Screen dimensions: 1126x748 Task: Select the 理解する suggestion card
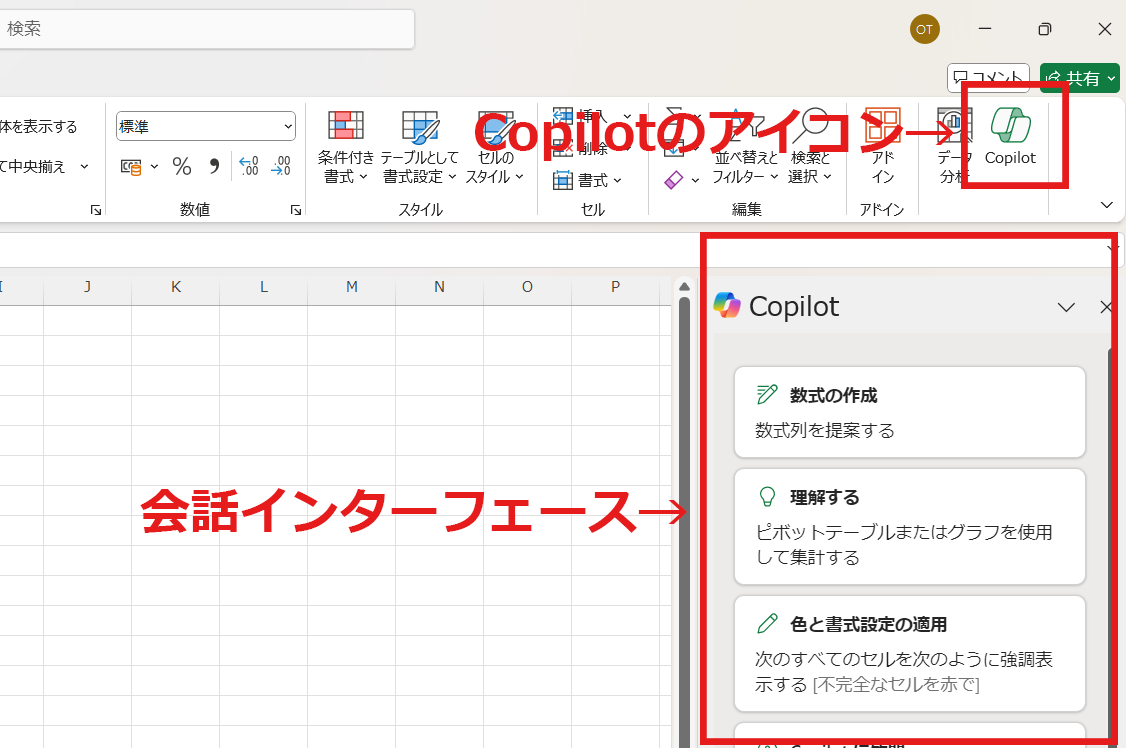click(909, 526)
